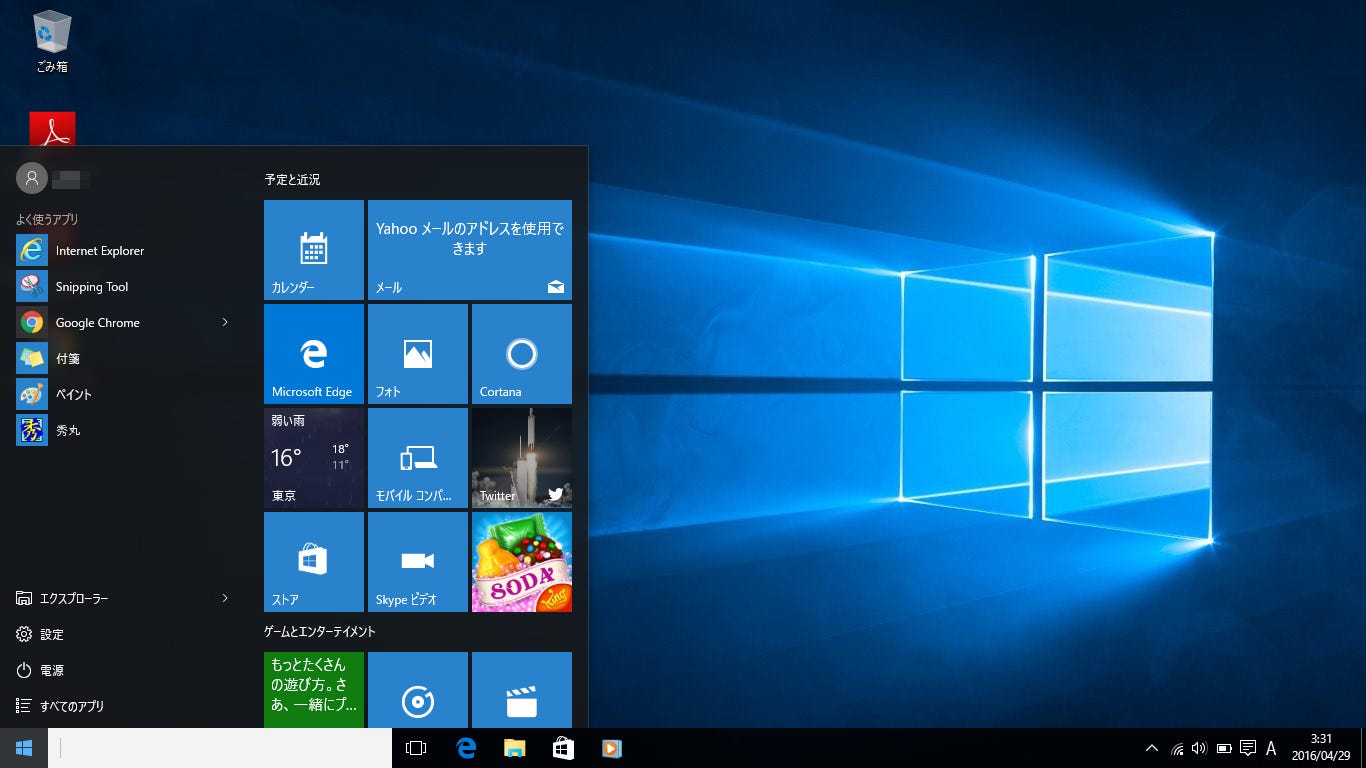The image size is (1366, 768).
Task: Launch Edge from the taskbar
Action: pos(466,748)
